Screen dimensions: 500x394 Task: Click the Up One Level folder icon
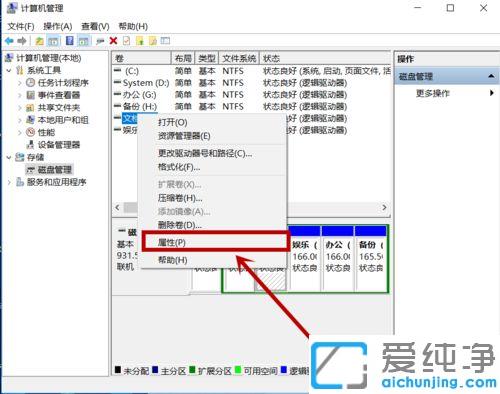point(40,41)
